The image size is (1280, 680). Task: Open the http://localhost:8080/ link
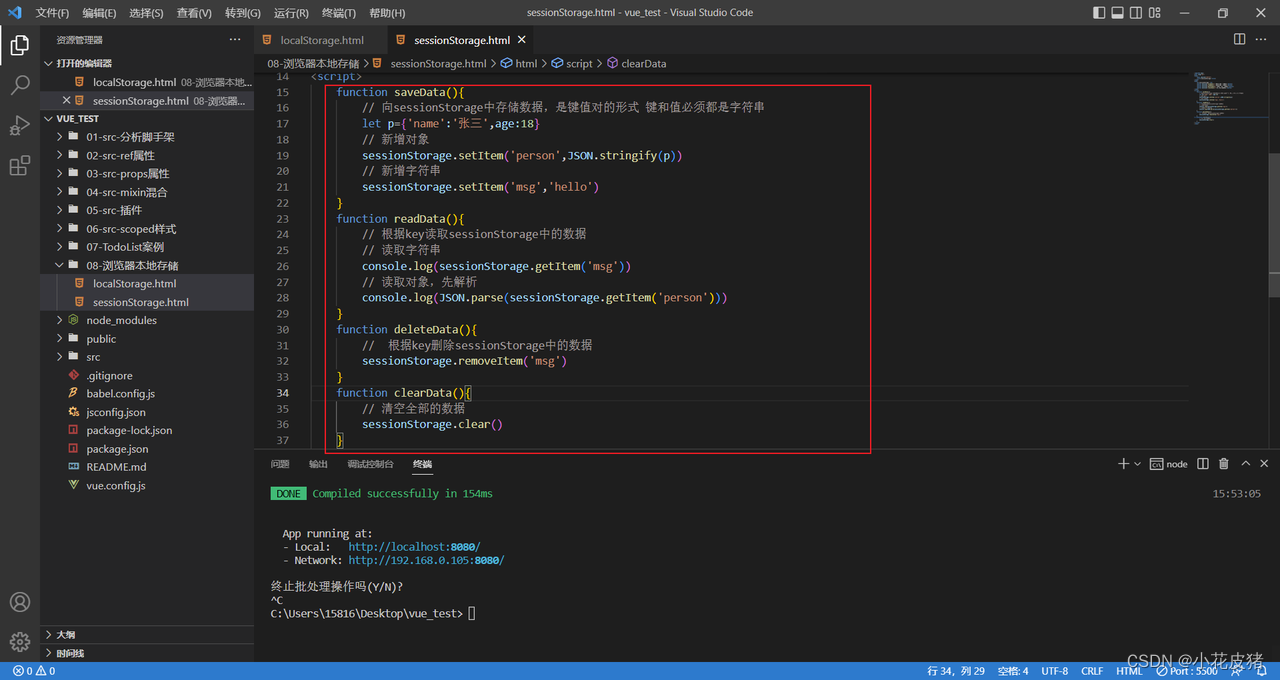coord(414,547)
